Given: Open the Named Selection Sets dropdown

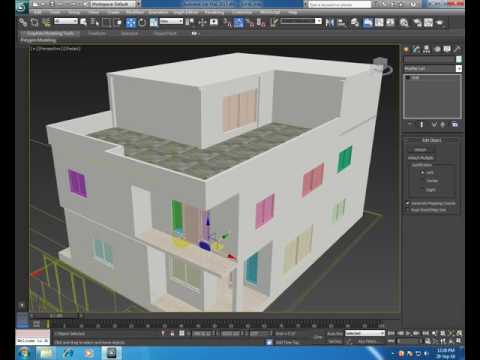Looking at the screenshot, I should point(301,21).
